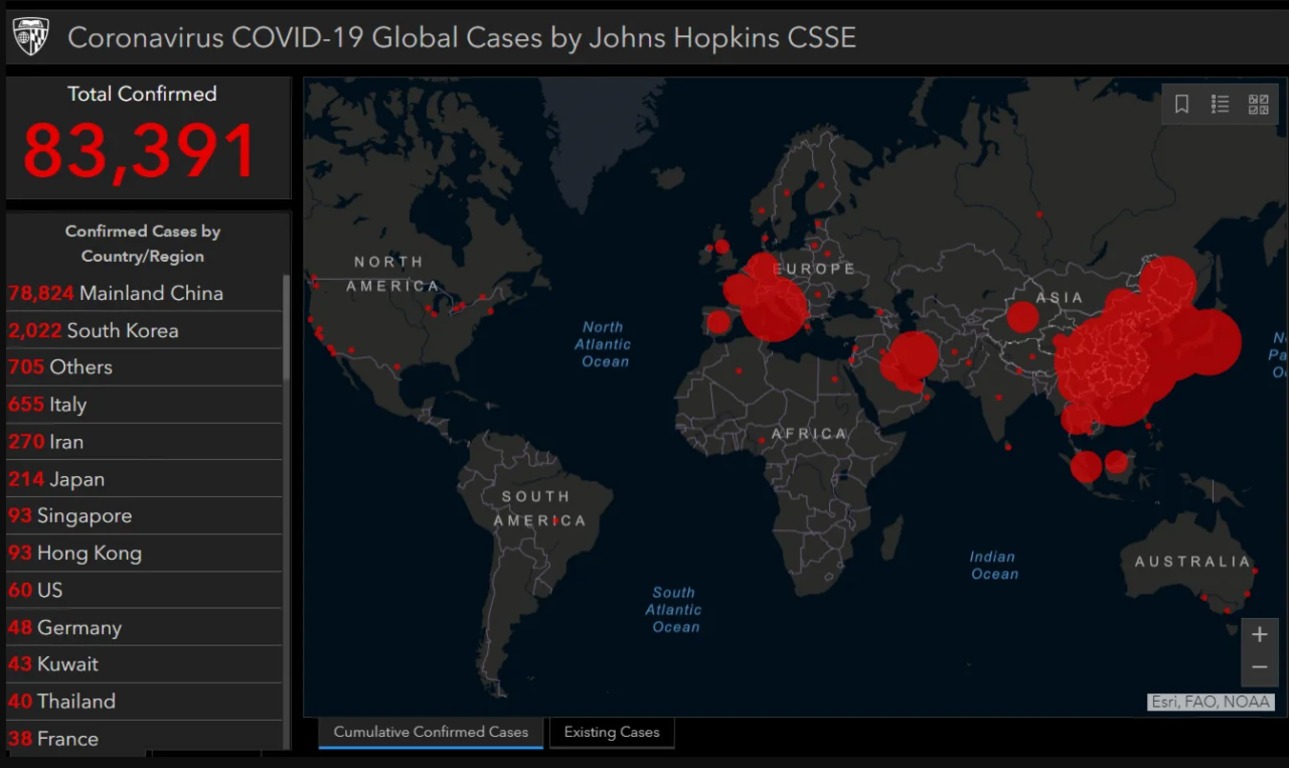
Task: Click the AUSTRALIA map label
Action: click(1192, 562)
